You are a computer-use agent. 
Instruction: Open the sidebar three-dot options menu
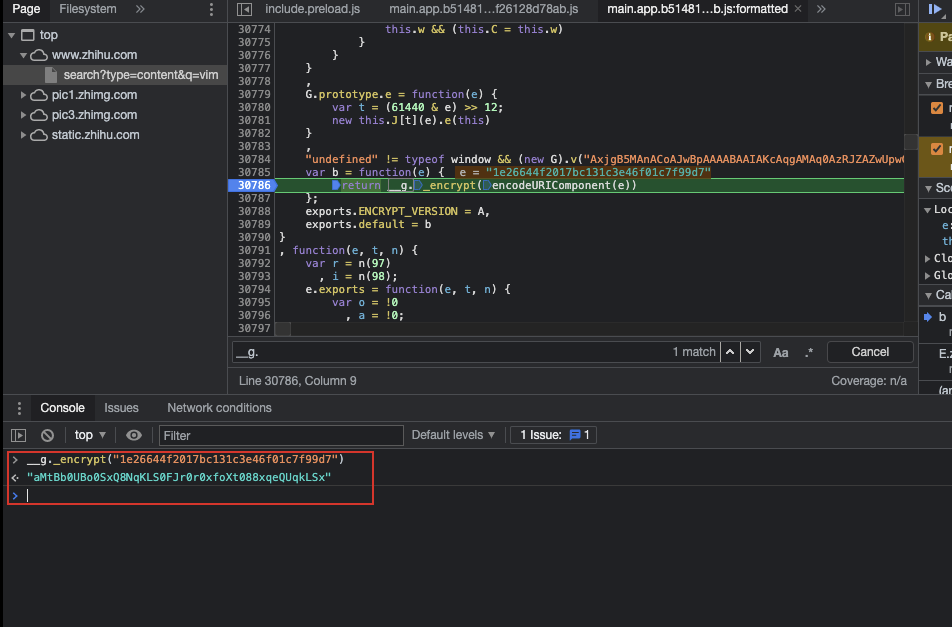point(211,9)
